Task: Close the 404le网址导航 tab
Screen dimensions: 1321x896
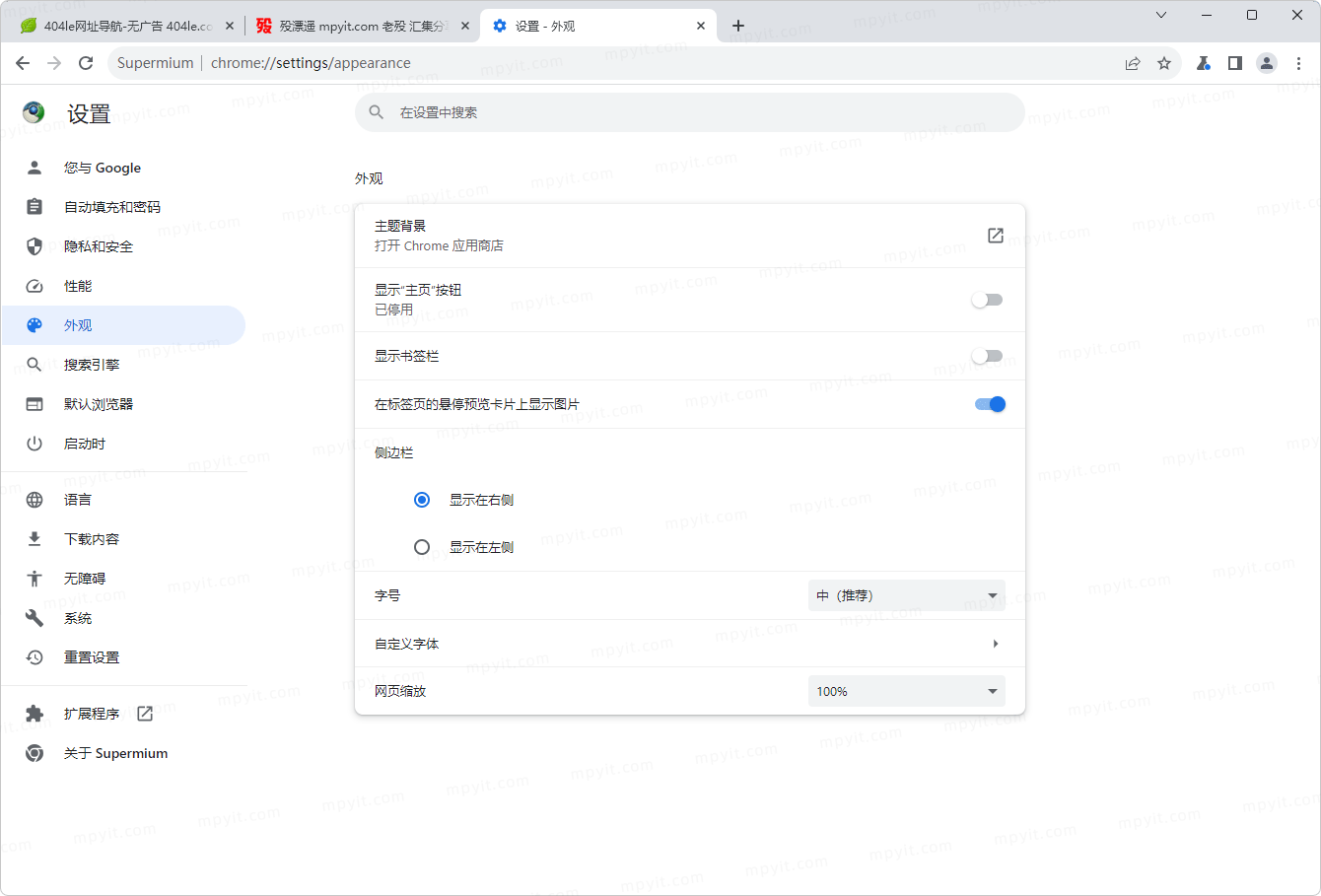Action: (x=230, y=26)
